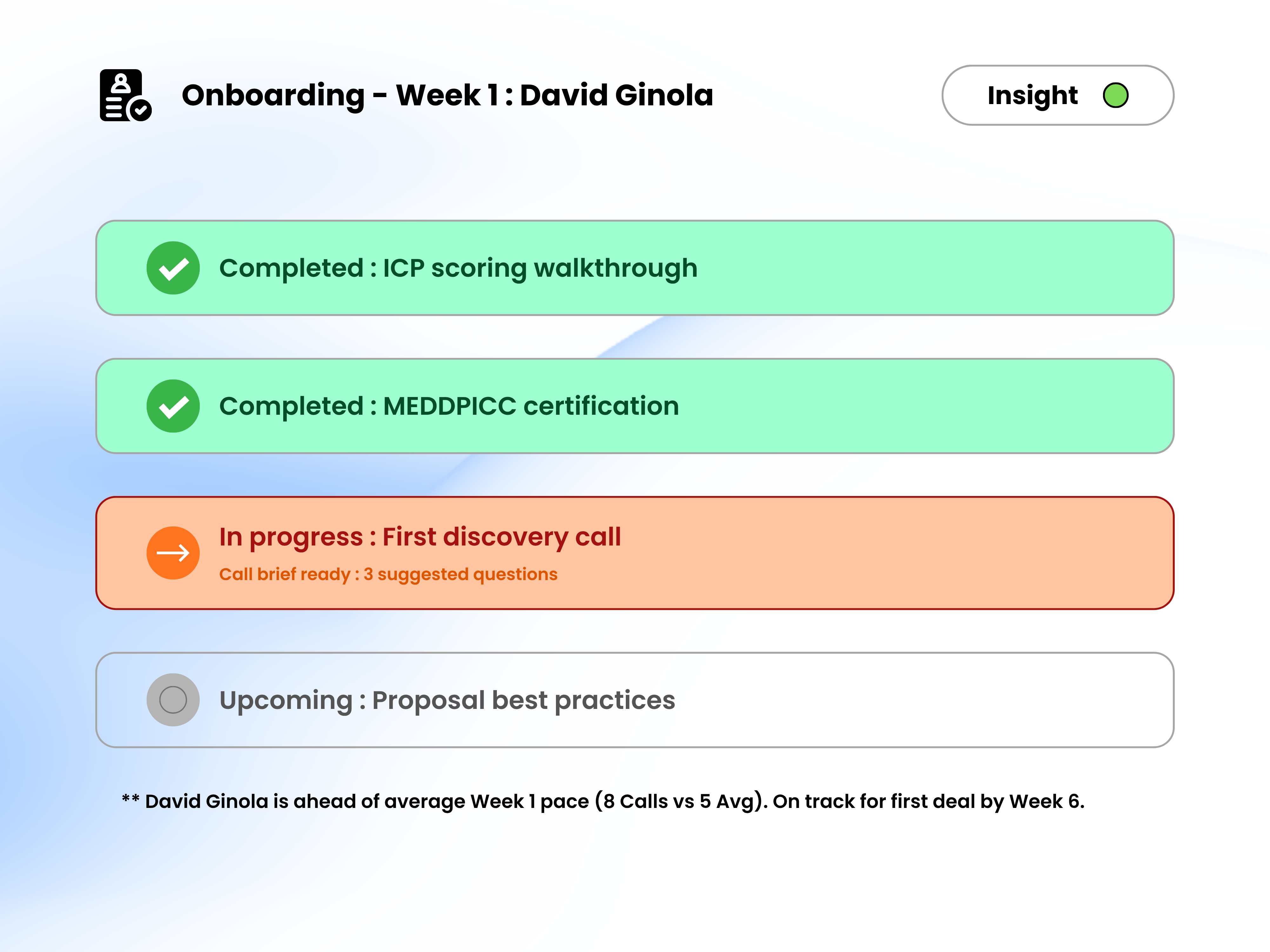1270x952 pixels.
Task: Click the green status dot beside Insight
Action: click(x=1116, y=95)
